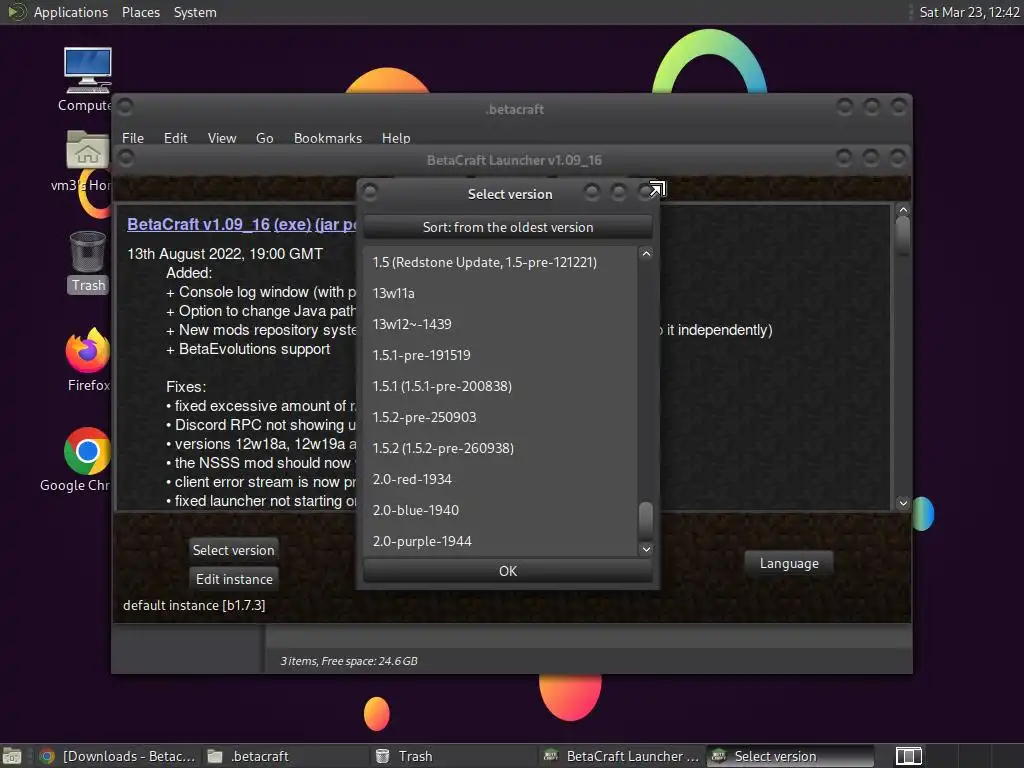
Task: Switch to Select version taskbar entry
Action: click(x=790, y=756)
